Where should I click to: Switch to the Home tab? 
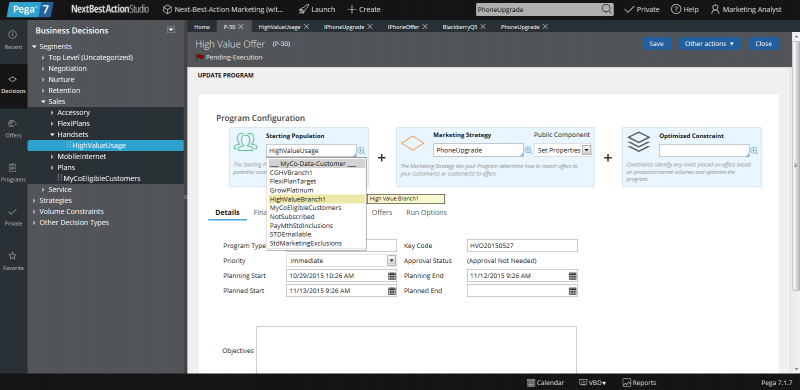point(202,27)
